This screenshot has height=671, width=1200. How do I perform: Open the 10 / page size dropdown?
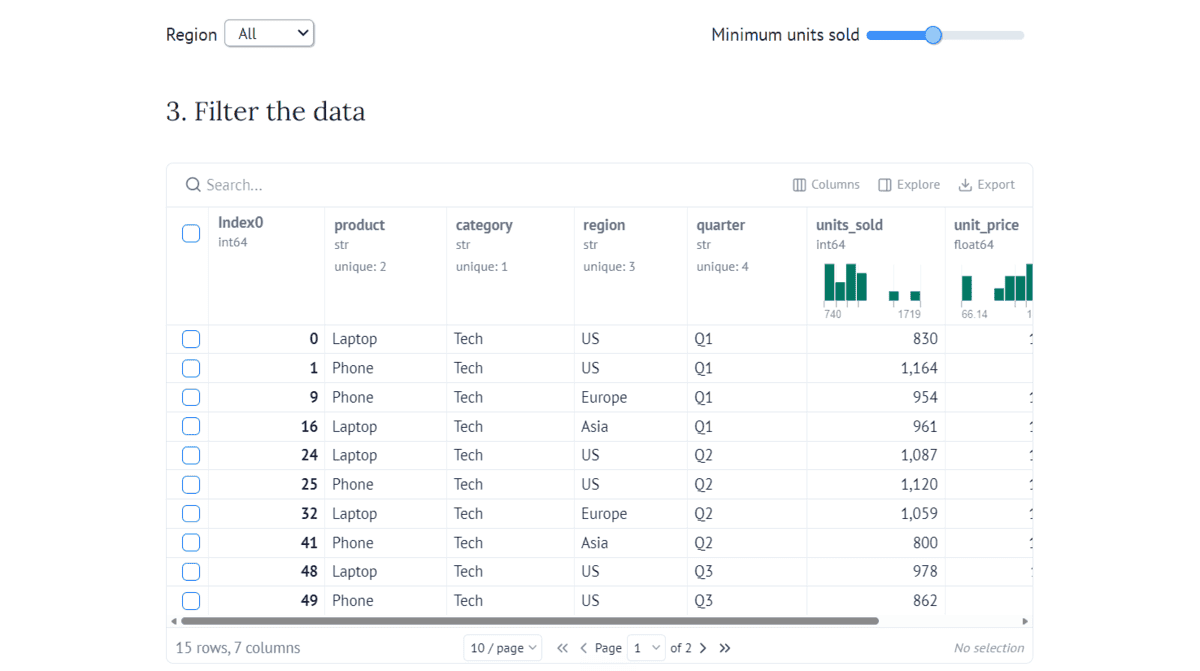coord(502,648)
